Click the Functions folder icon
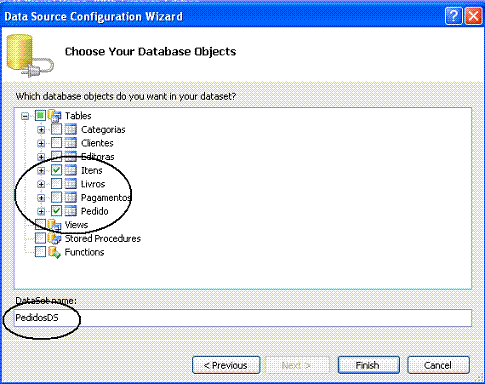 pyautogui.click(x=55, y=252)
